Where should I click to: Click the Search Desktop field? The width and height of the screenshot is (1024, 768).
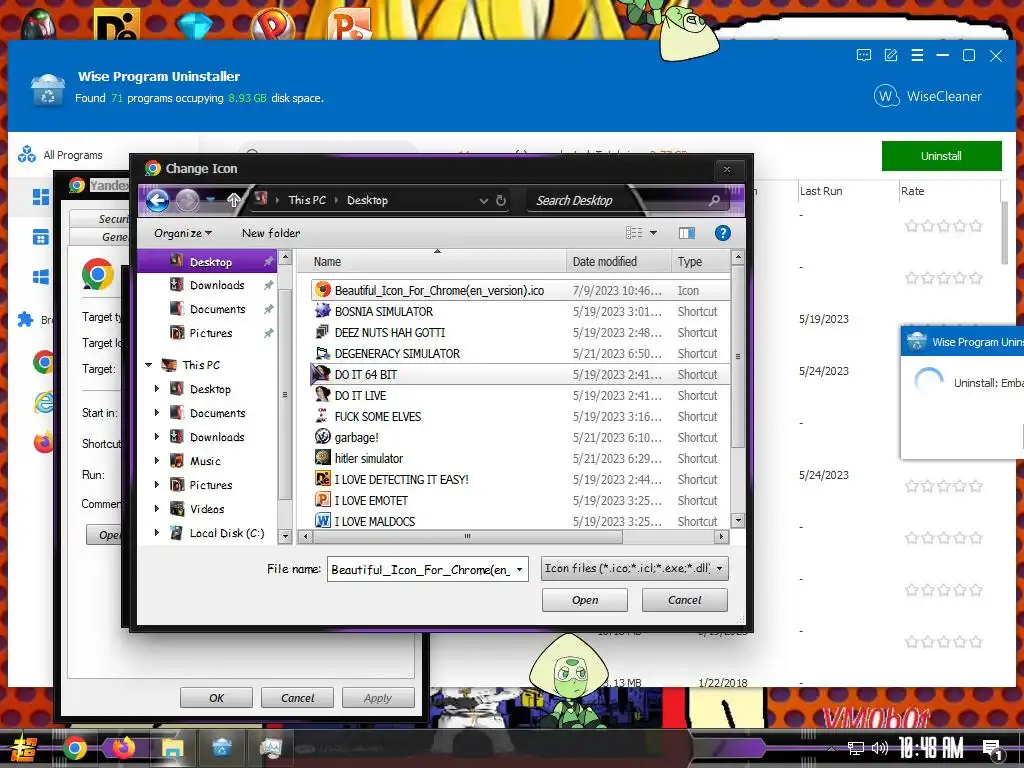click(627, 200)
